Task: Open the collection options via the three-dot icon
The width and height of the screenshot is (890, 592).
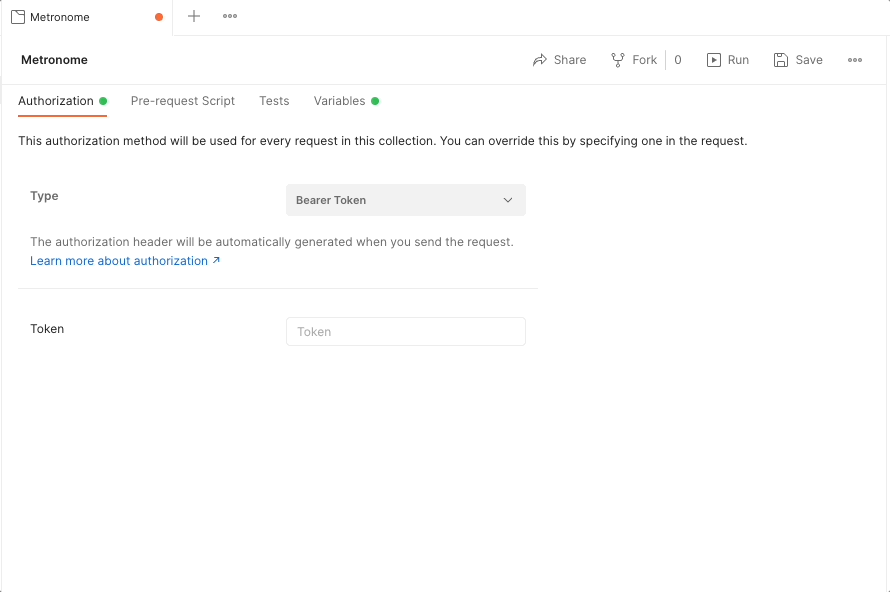Action: (855, 60)
